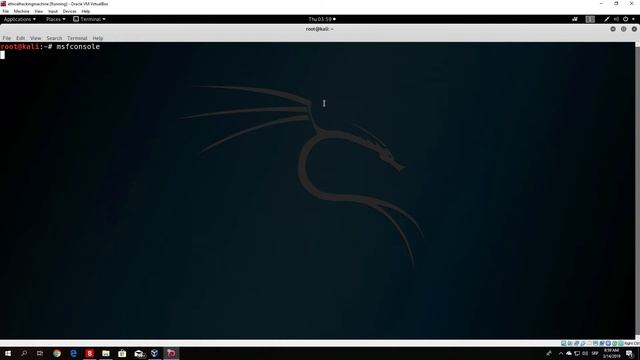This screenshot has height=360, width=640.
Task: Click the first VirtualBox status bar indicator icon
Action: point(563,344)
